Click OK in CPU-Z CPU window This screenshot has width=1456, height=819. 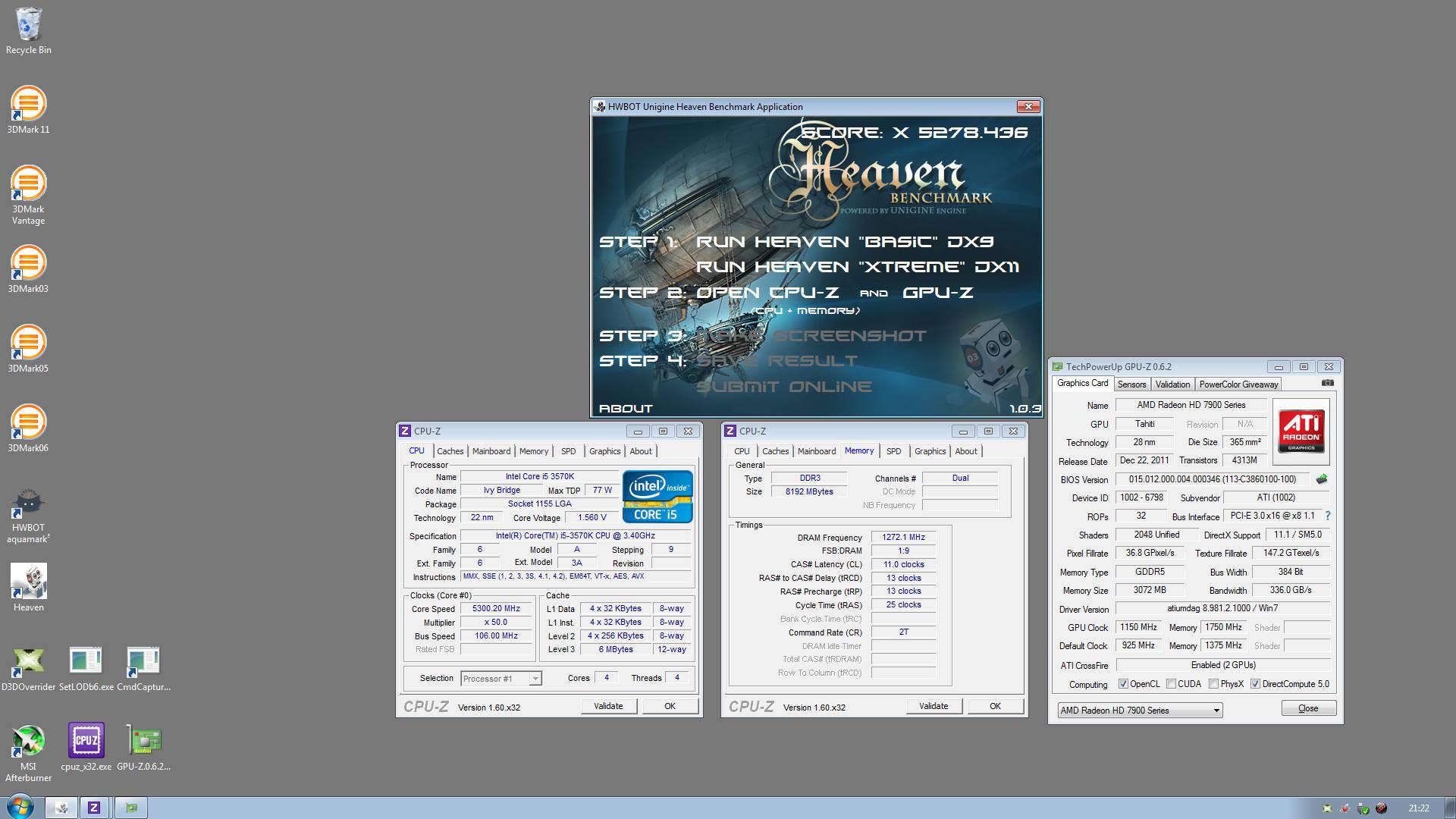click(670, 706)
